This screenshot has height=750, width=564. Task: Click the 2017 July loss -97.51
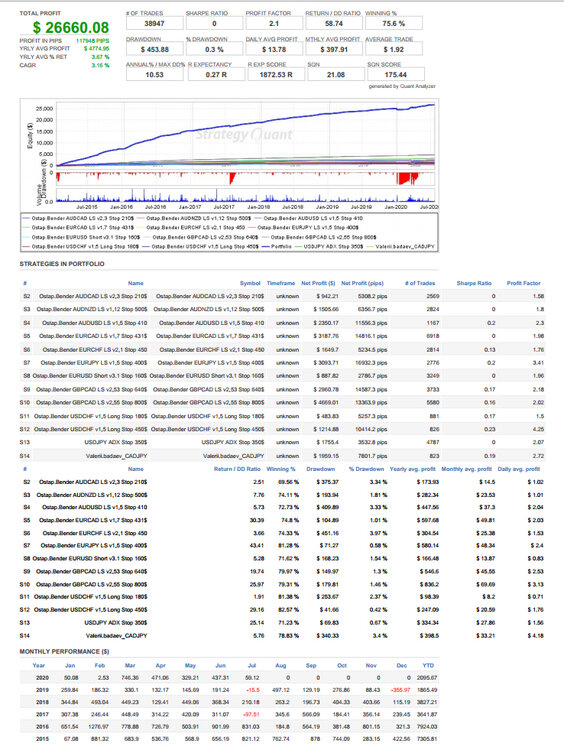[251, 715]
